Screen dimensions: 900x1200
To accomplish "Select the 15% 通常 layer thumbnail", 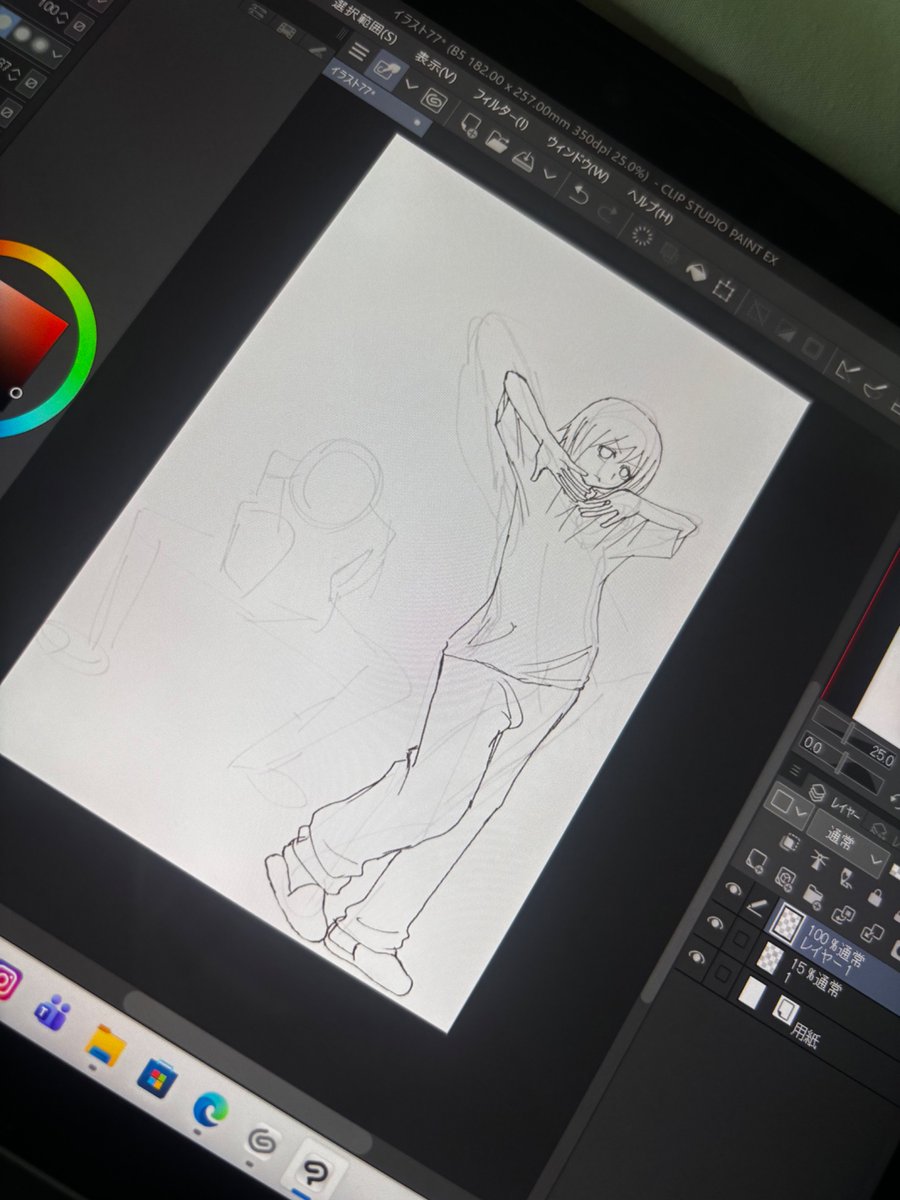I will [x=770, y=958].
